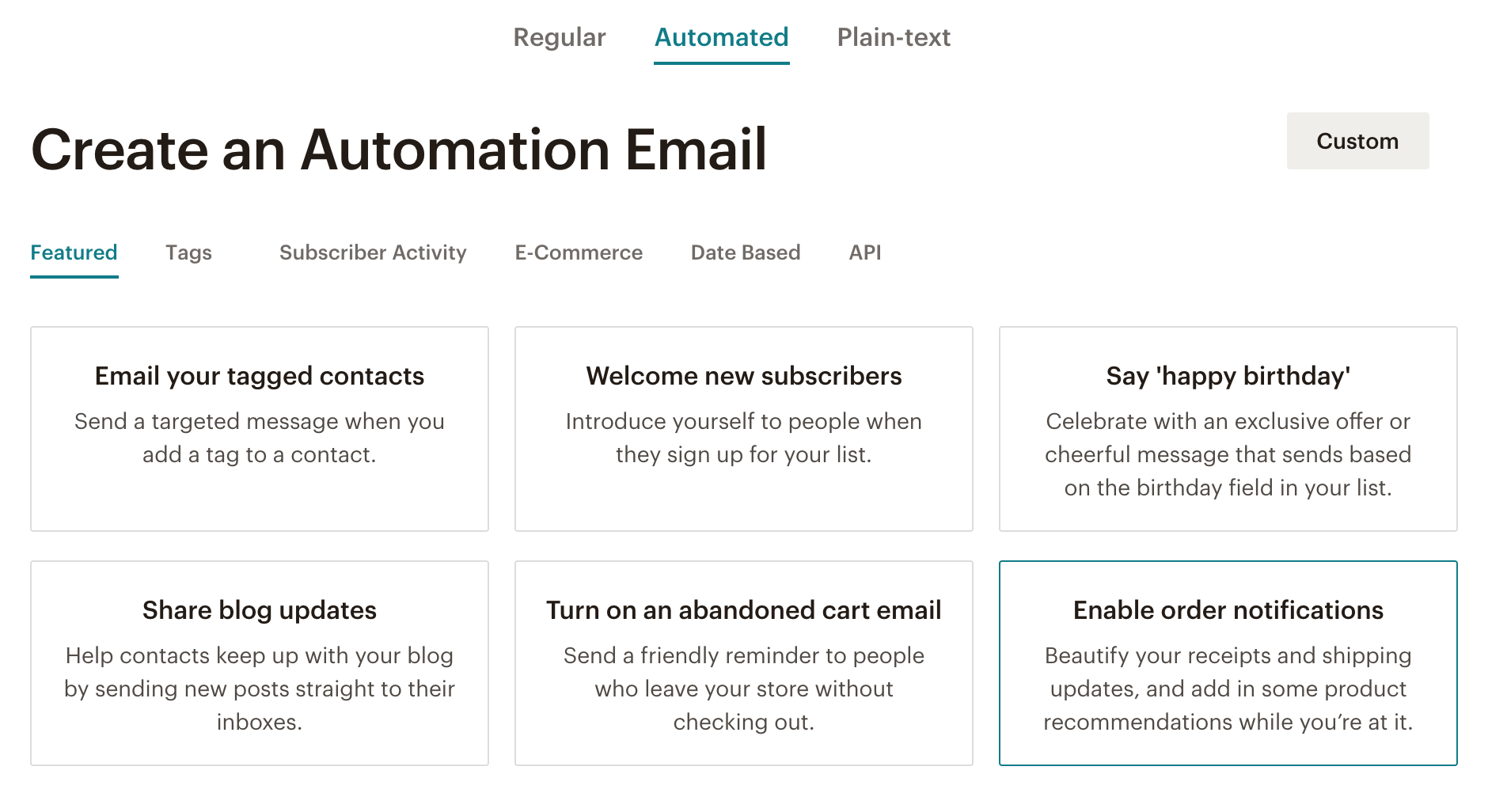Select the 'Email your tagged contacts' template

259,428
